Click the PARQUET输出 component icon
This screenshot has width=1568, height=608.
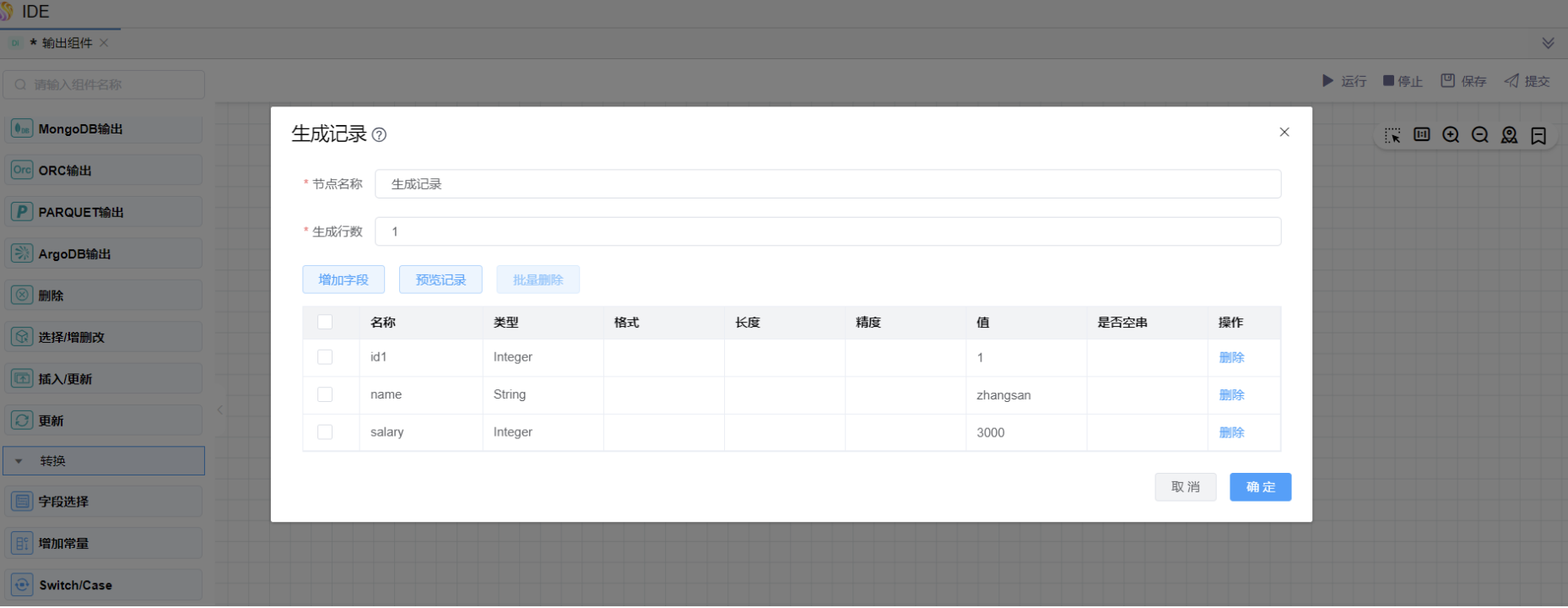pyautogui.click(x=22, y=212)
